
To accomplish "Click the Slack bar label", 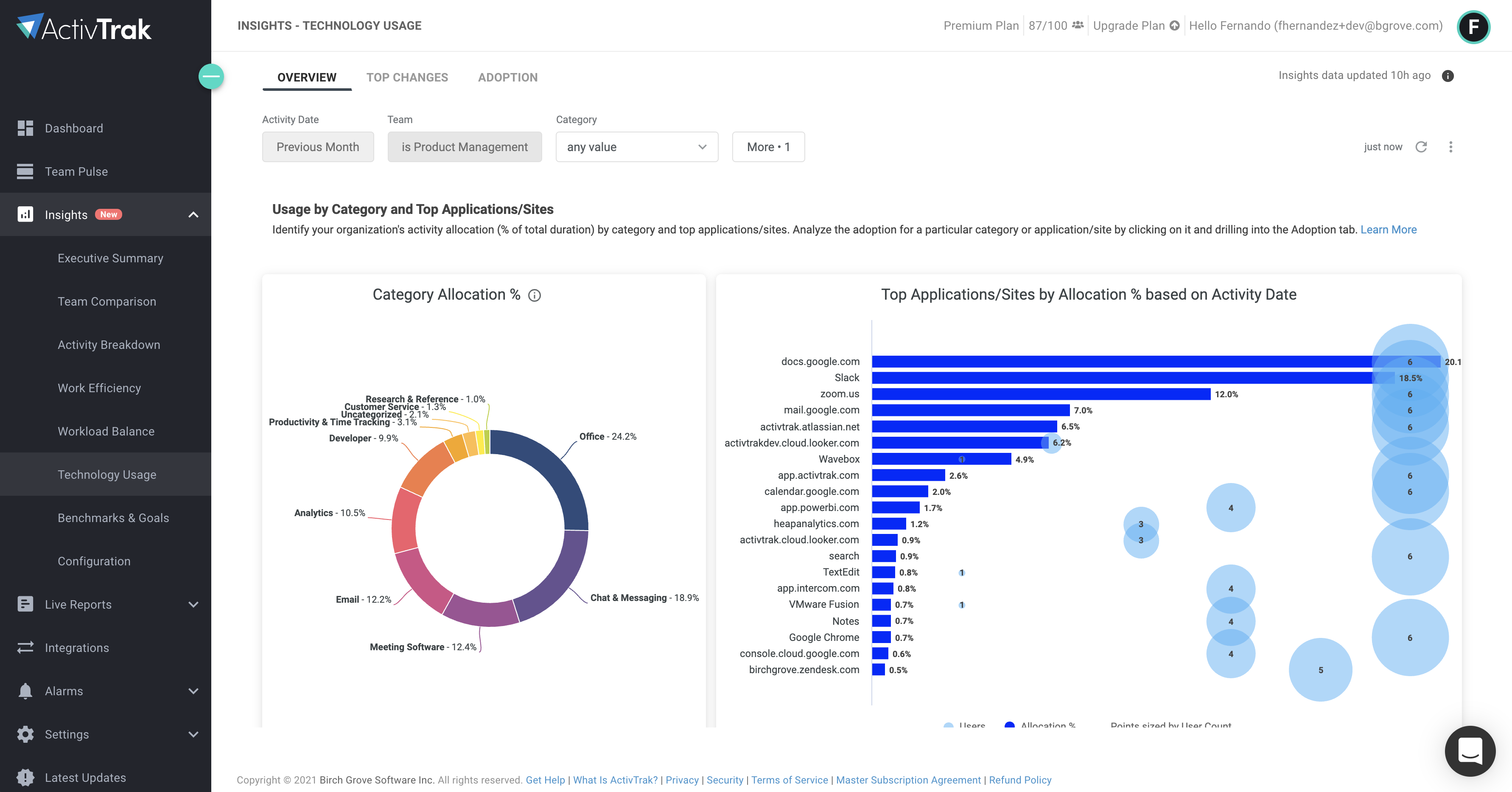I will click(847, 377).
